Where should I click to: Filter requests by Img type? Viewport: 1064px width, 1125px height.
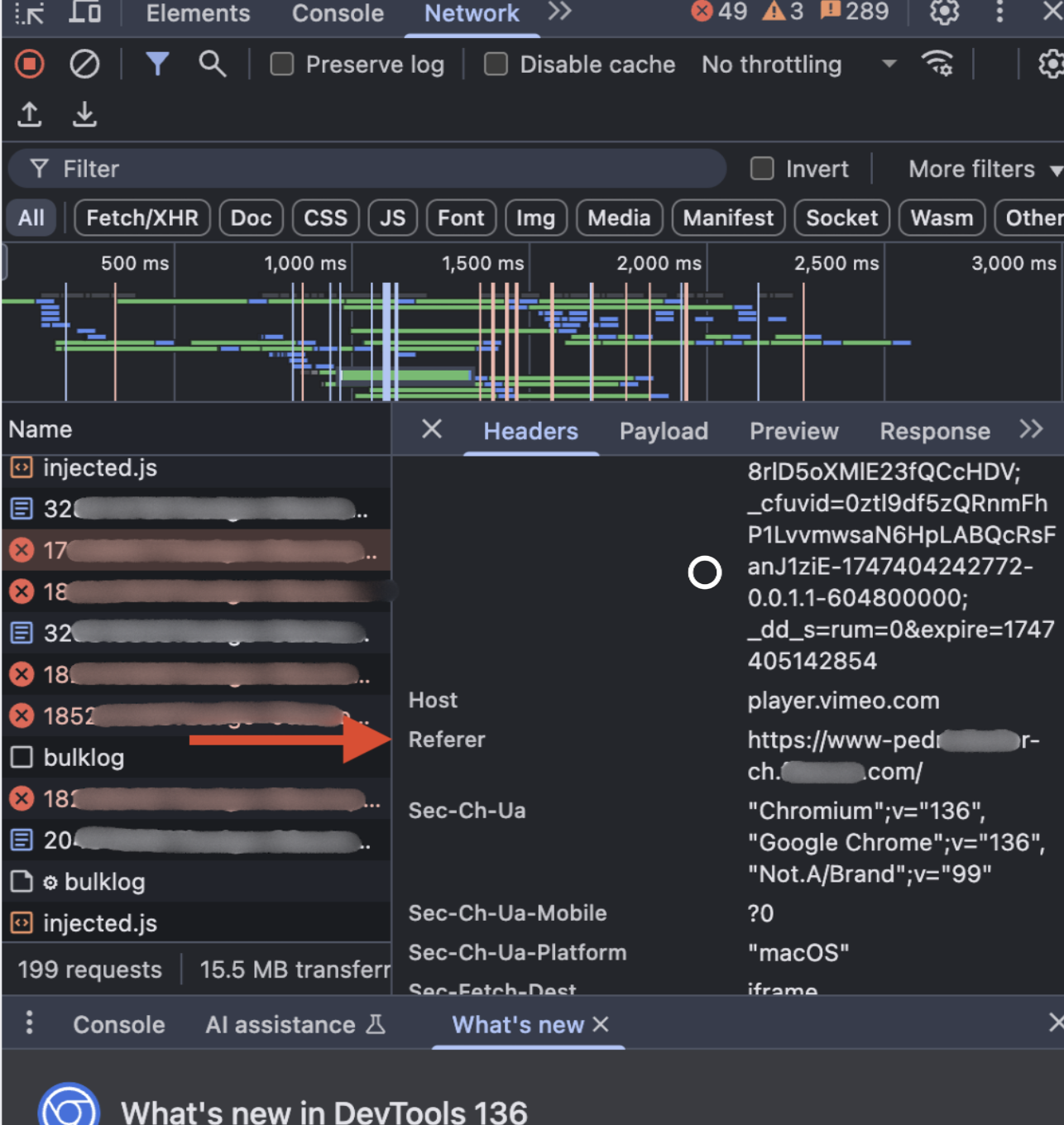tap(535, 218)
